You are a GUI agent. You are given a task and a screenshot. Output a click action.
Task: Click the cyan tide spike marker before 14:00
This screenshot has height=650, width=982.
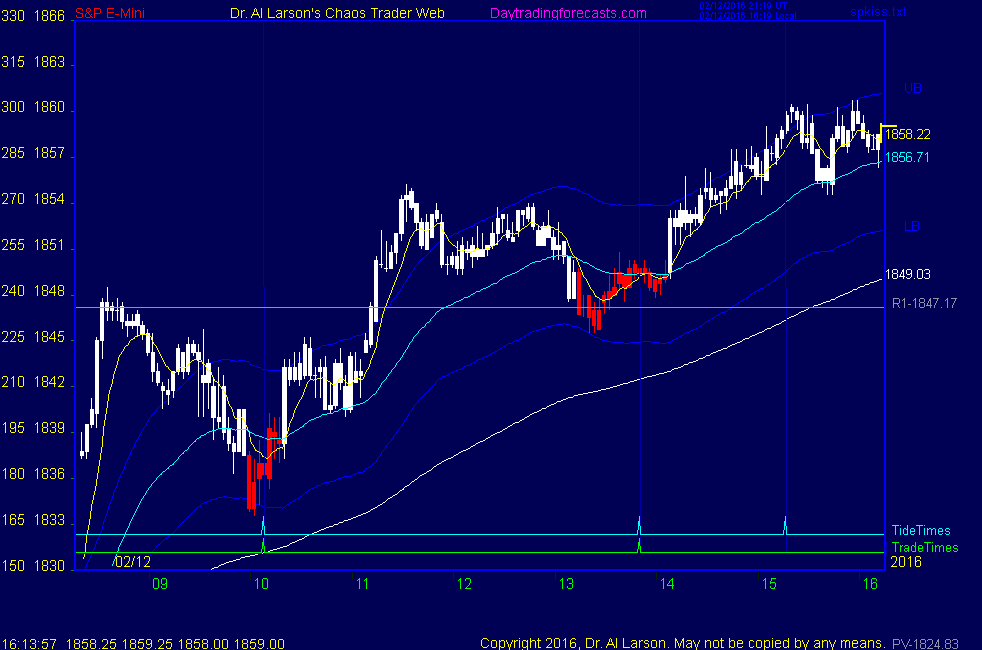click(x=639, y=524)
